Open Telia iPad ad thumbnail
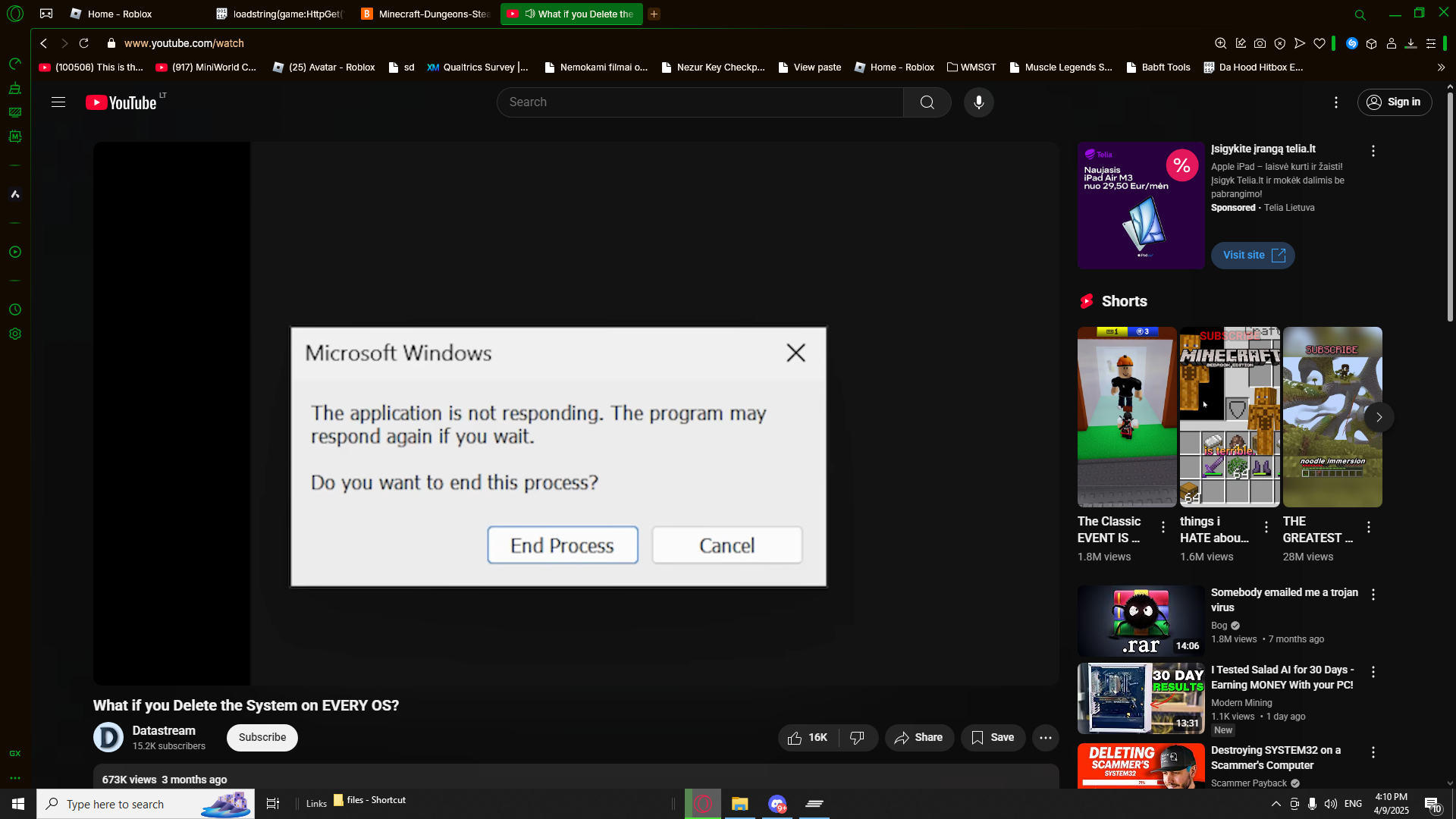The image size is (1456, 819). [1141, 206]
